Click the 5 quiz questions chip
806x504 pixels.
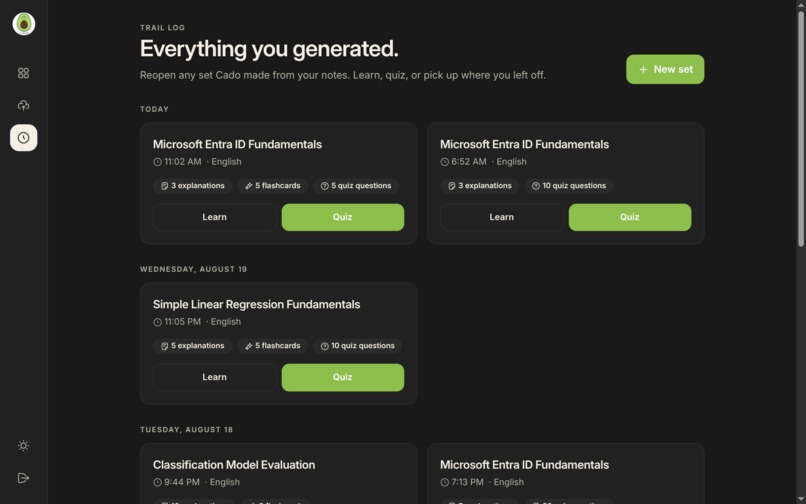[356, 186]
